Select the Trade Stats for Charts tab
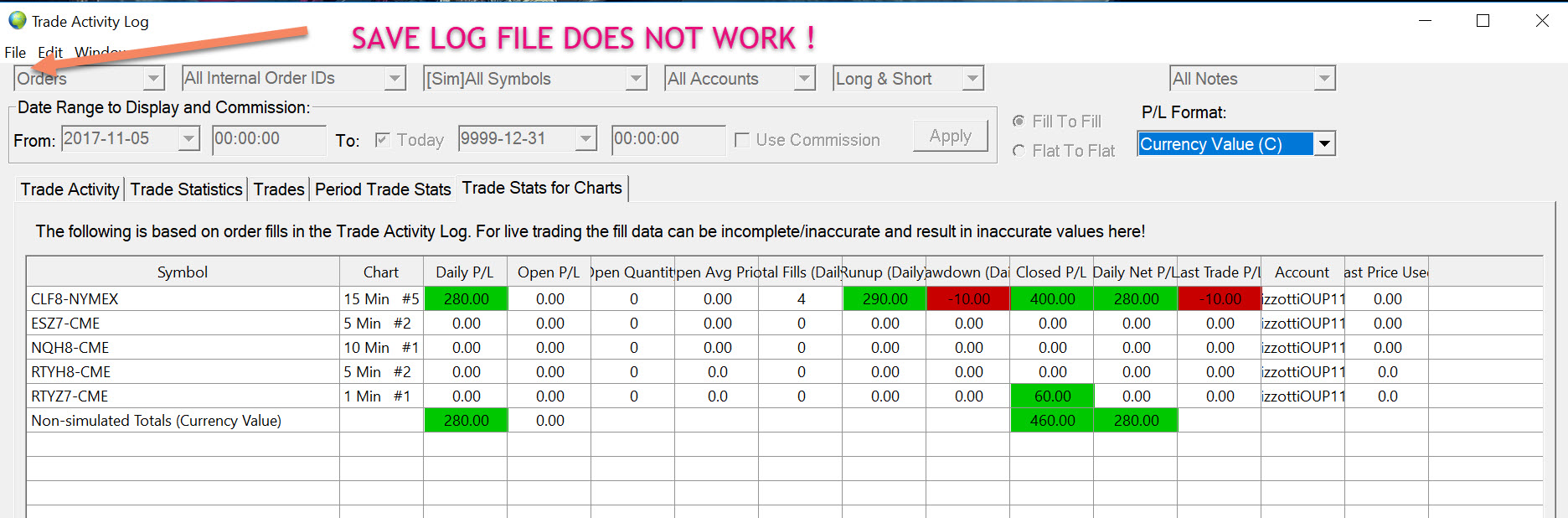The image size is (1568, 518). click(x=542, y=188)
